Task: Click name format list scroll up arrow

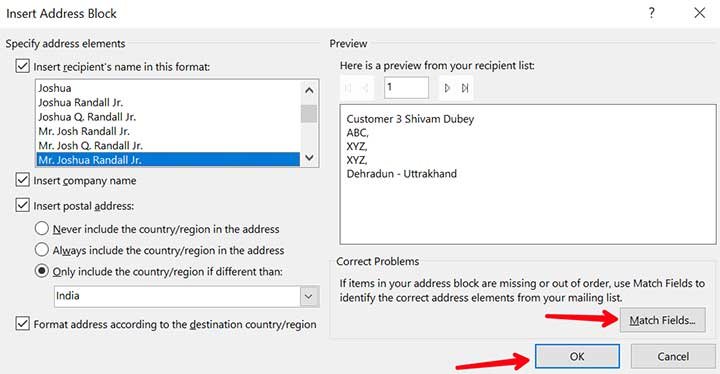Action: pyautogui.click(x=309, y=90)
